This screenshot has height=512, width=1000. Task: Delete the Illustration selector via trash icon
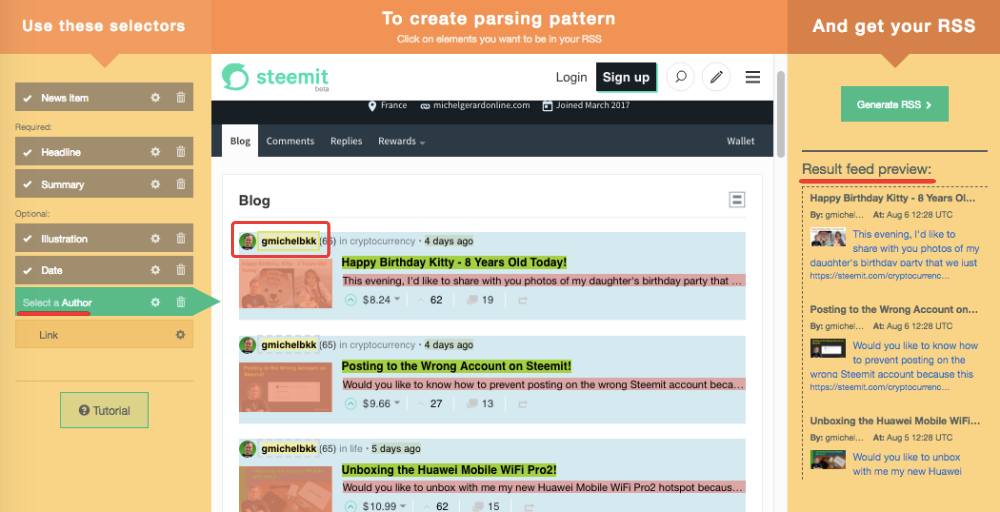(x=180, y=238)
